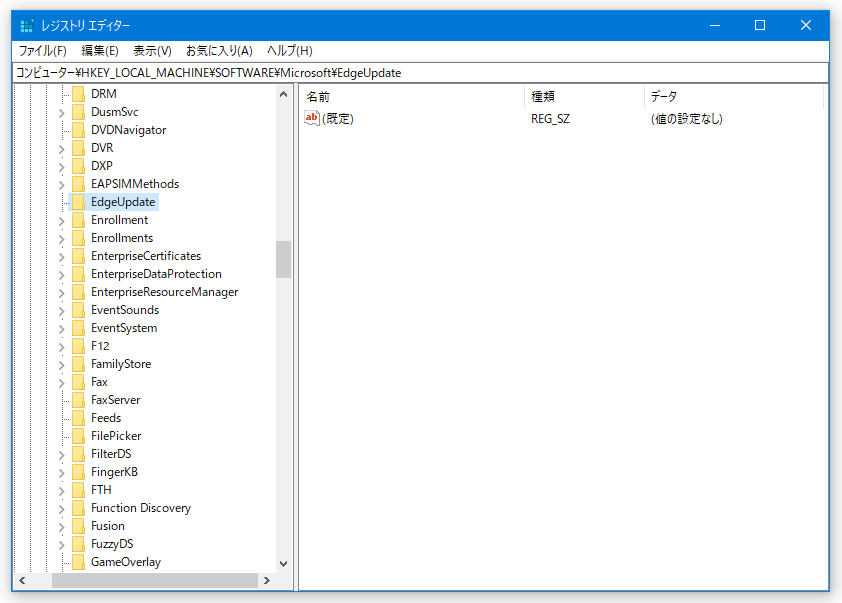Screen dimensions: 842x603
Task: Expand the EnterpriseDataProtection key
Action: 61,274
